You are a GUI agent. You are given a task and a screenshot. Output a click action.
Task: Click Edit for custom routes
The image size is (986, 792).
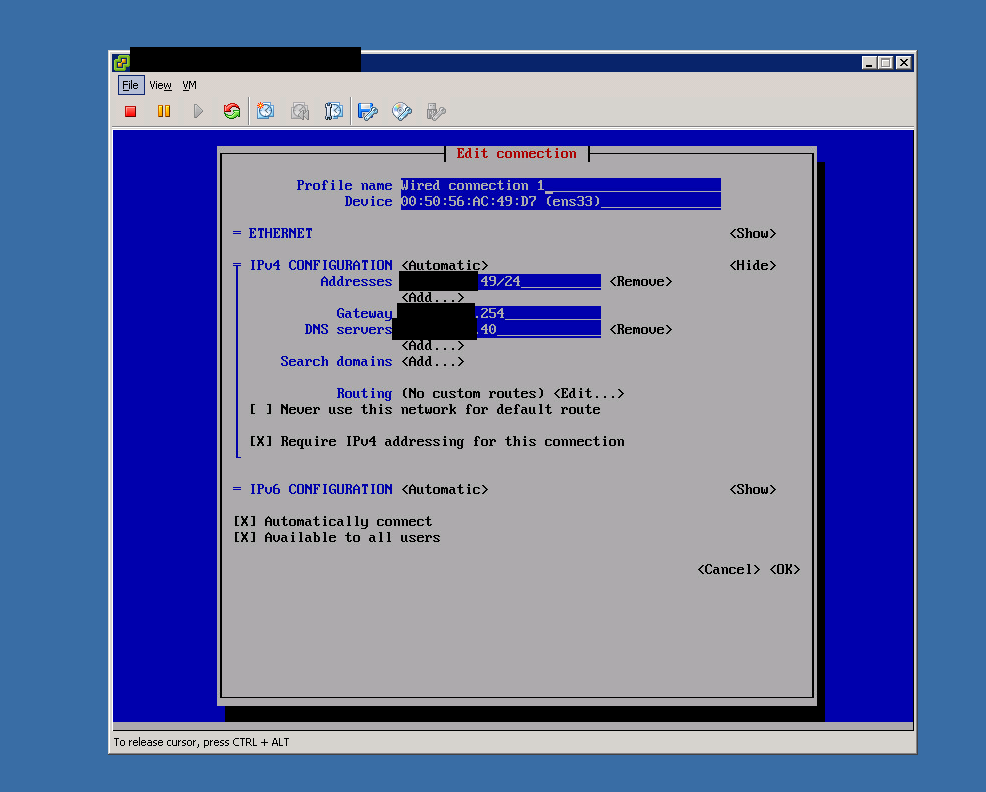(589, 394)
